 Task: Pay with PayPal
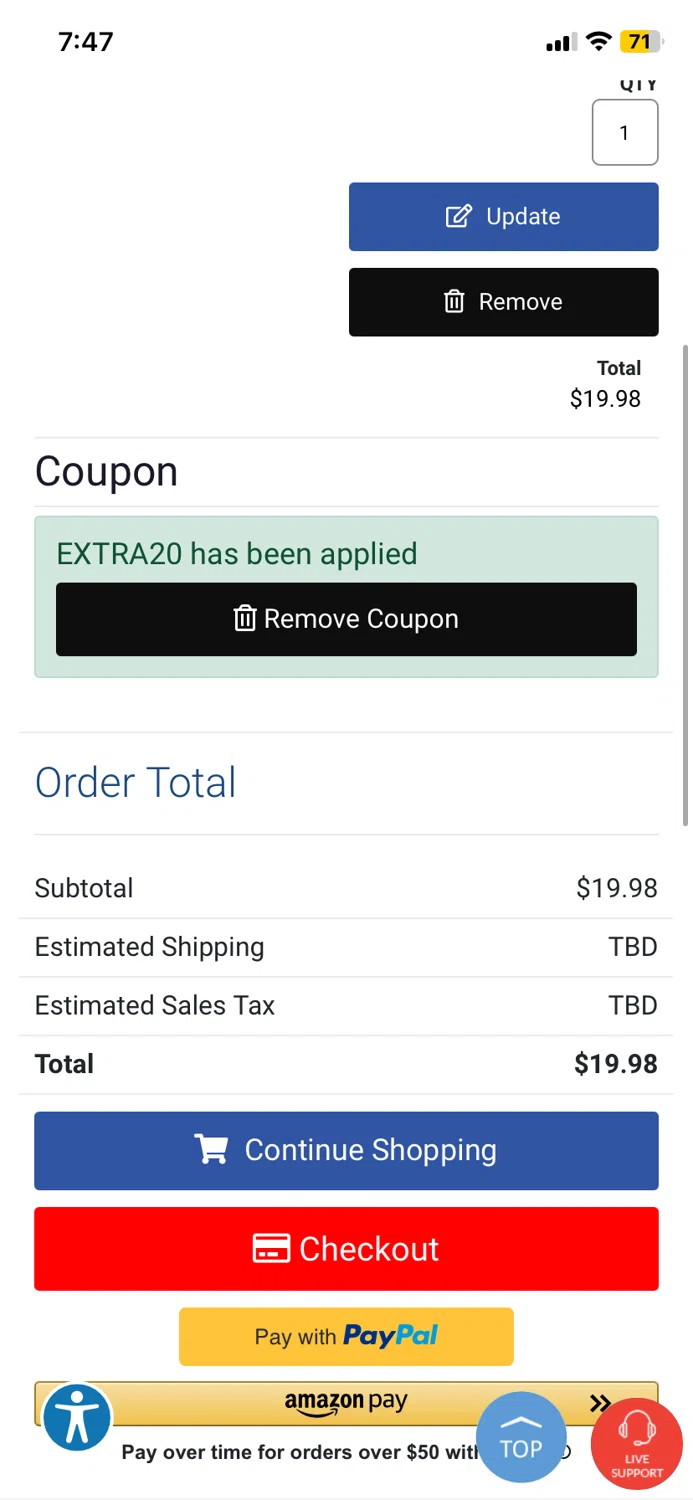(x=346, y=1336)
